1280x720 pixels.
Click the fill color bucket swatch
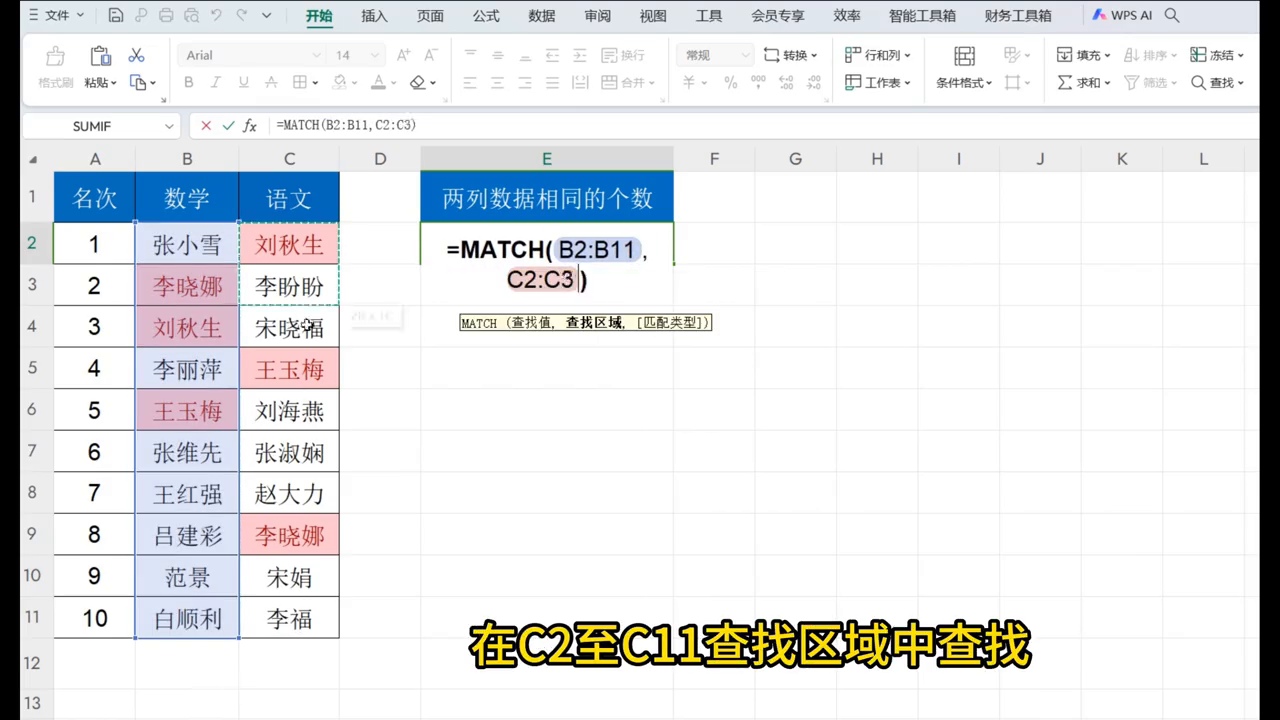339,83
